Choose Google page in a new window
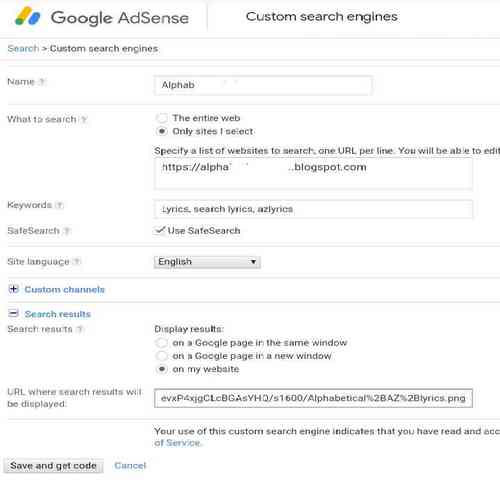The width and height of the screenshot is (500, 500). 162,356
